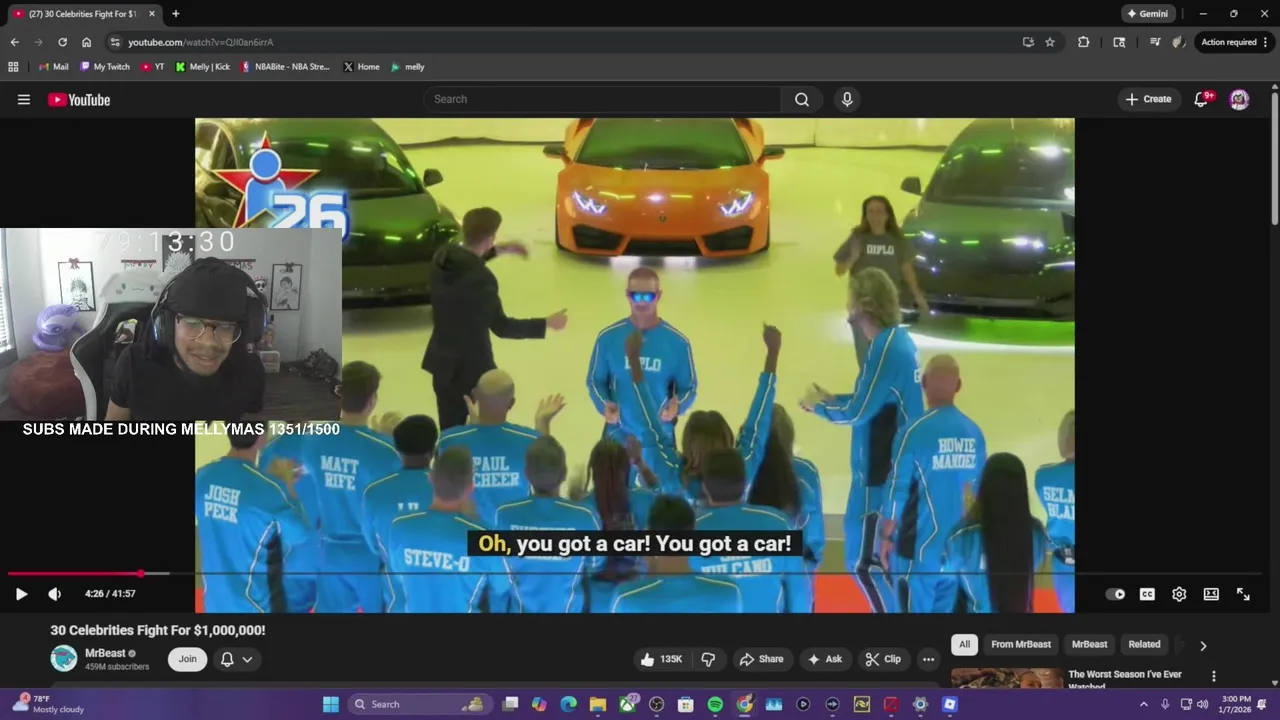Open the YouTube guide hamburger menu
The width and height of the screenshot is (1280, 720).
(x=24, y=99)
